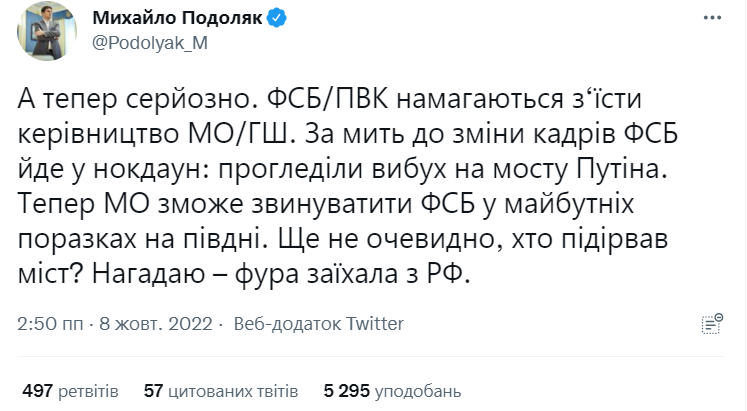The width and height of the screenshot is (747, 411).
Task: Click the blue verified badge
Action: pos(276,18)
